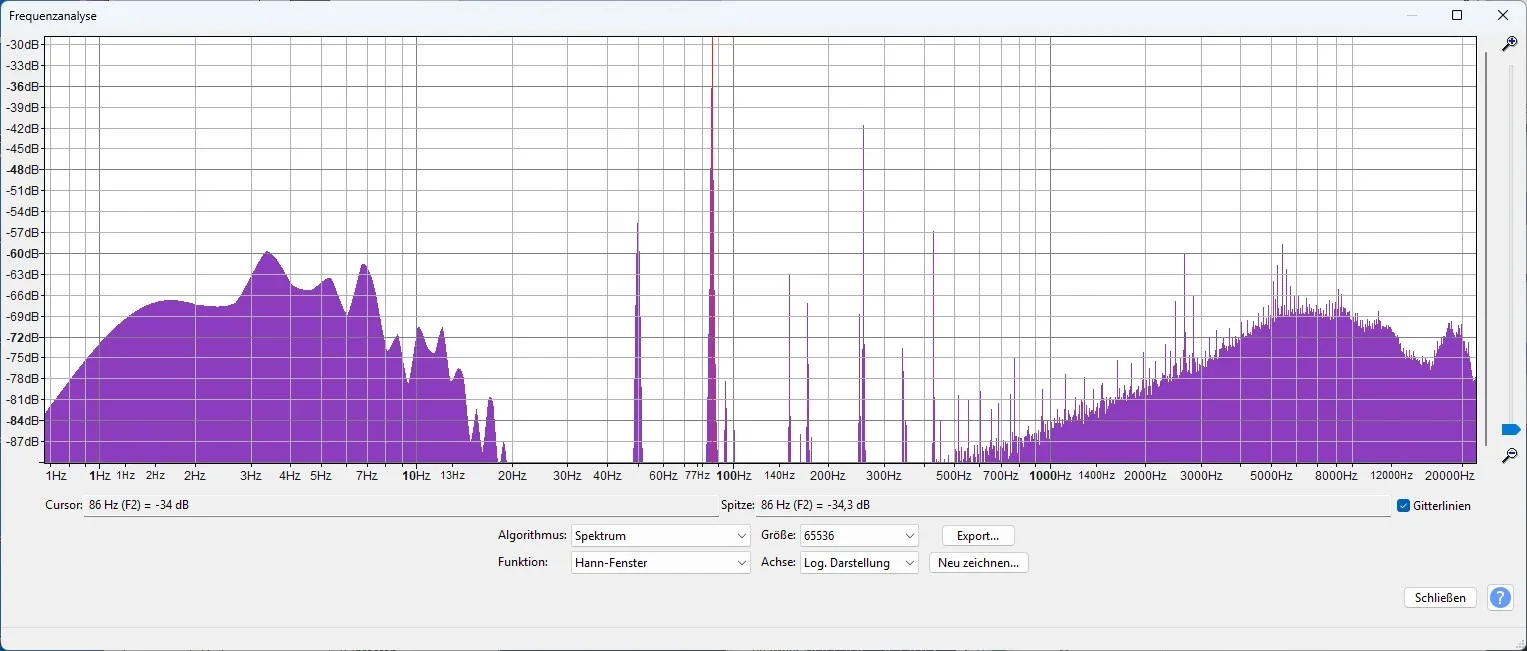The height and width of the screenshot is (651, 1527).
Task: Click the 5000Hz label on the frequency axis
Action: (1272, 476)
